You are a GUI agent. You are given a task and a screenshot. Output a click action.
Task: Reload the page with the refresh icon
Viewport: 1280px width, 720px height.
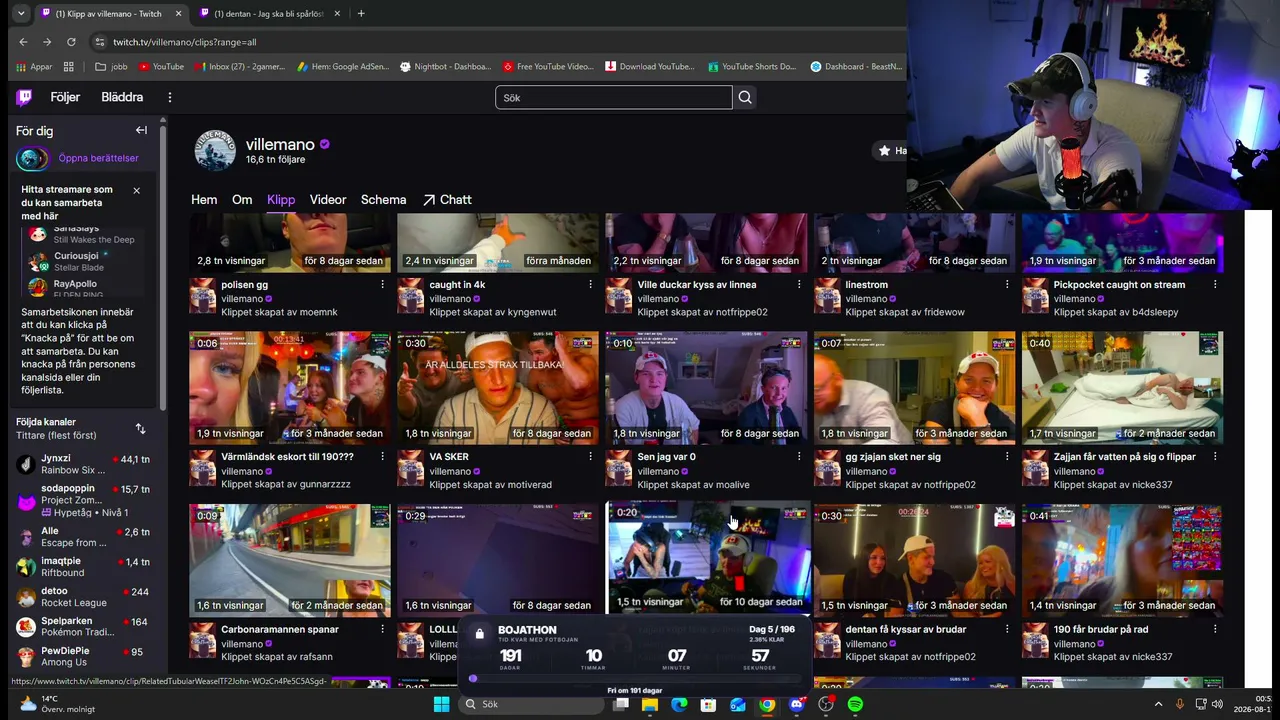[71, 42]
